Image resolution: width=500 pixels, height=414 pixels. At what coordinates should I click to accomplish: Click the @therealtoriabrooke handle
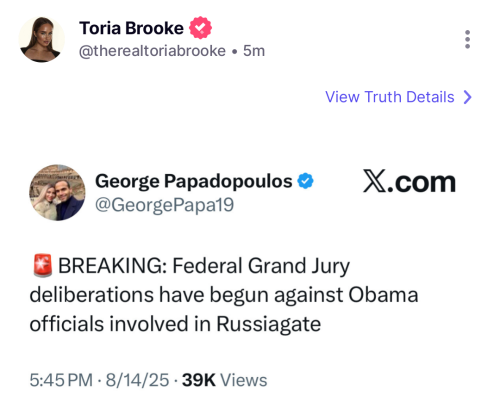tap(152, 51)
